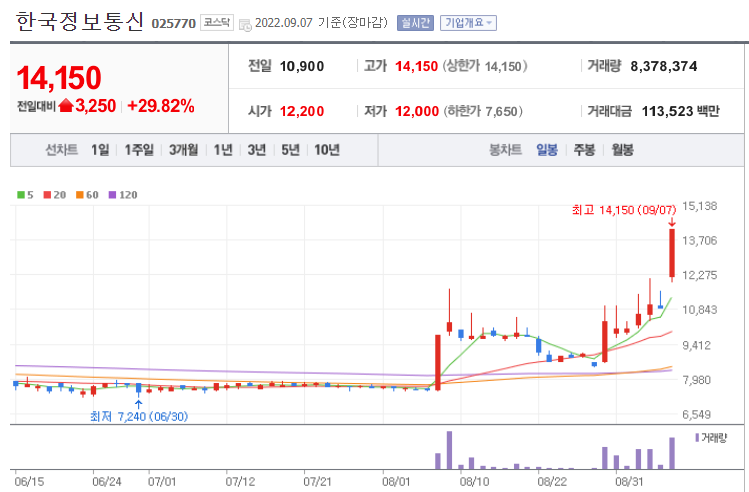Click the 거래대금 value 113,523 백만
The width and height of the screenshot is (749, 492).
(680, 111)
